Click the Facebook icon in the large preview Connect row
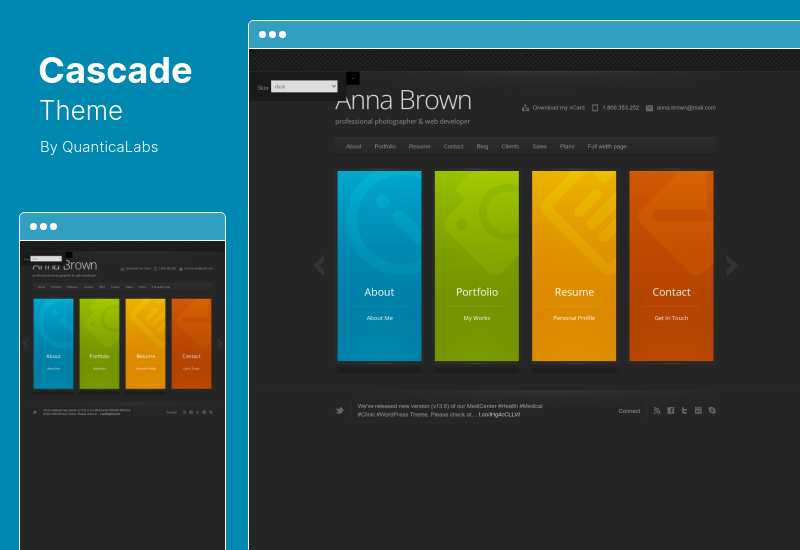800x550 pixels. click(x=671, y=410)
